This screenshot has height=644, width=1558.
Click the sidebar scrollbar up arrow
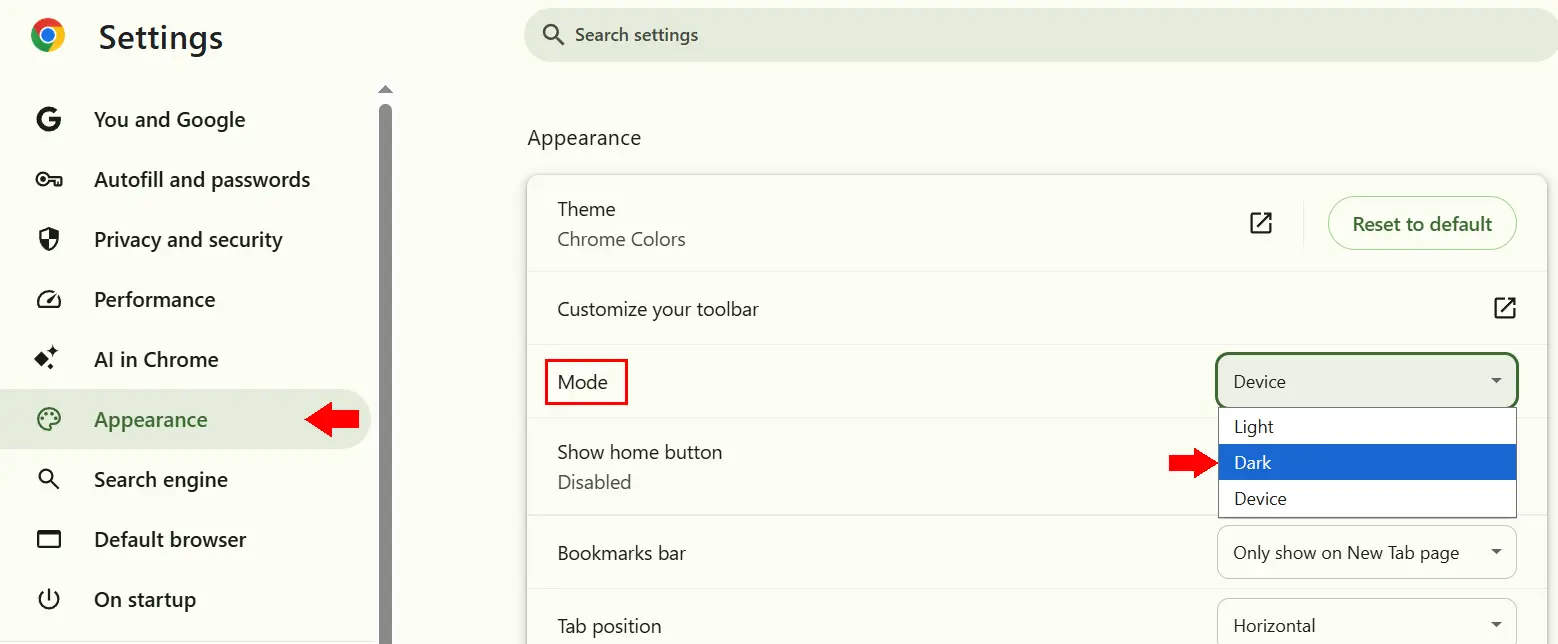pyautogui.click(x=386, y=90)
